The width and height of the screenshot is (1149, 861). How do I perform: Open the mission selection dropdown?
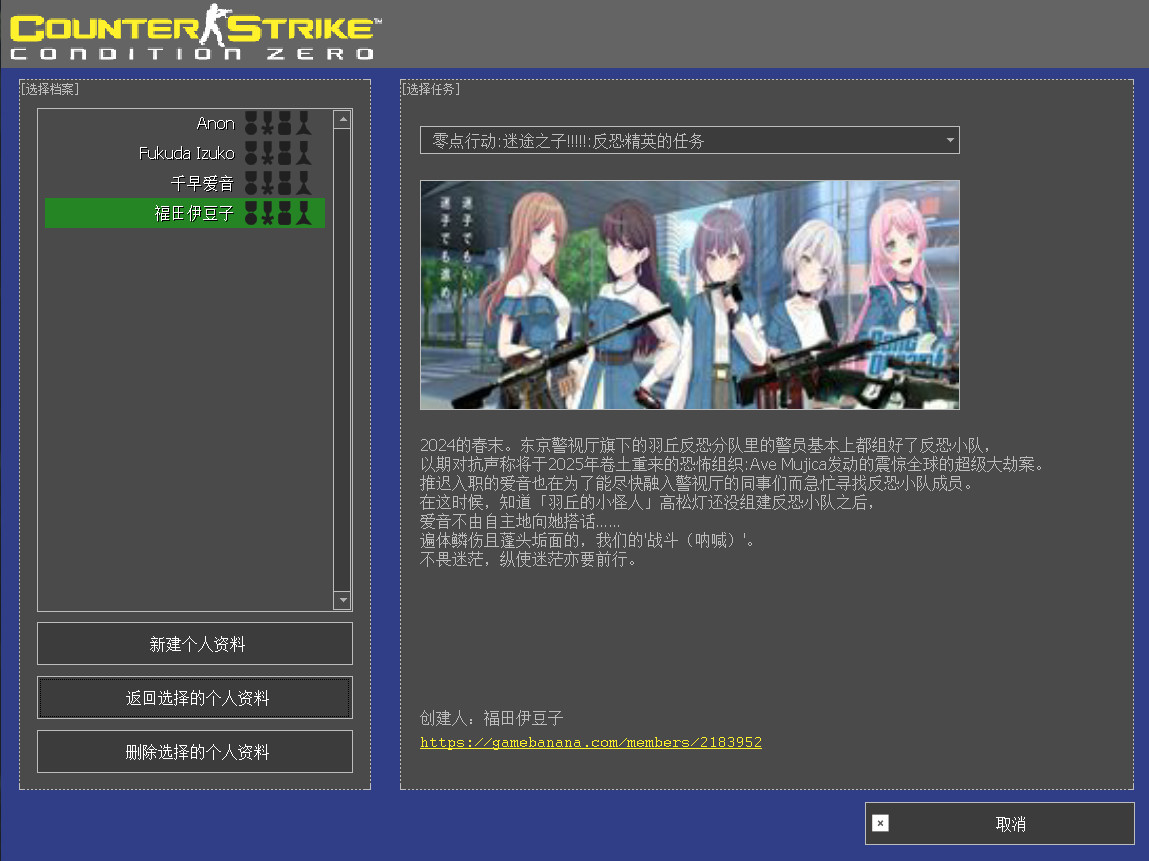(x=680, y=141)
